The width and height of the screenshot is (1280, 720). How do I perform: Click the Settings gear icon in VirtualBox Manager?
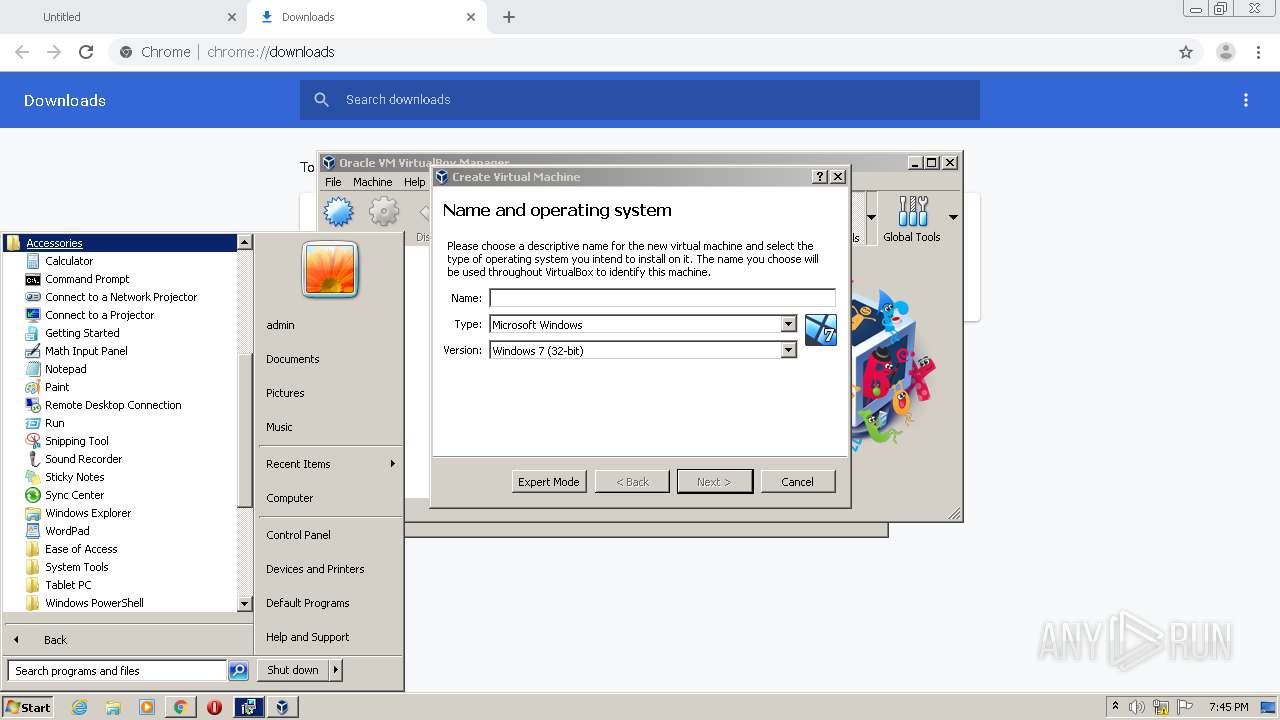[x=384, y=212]
